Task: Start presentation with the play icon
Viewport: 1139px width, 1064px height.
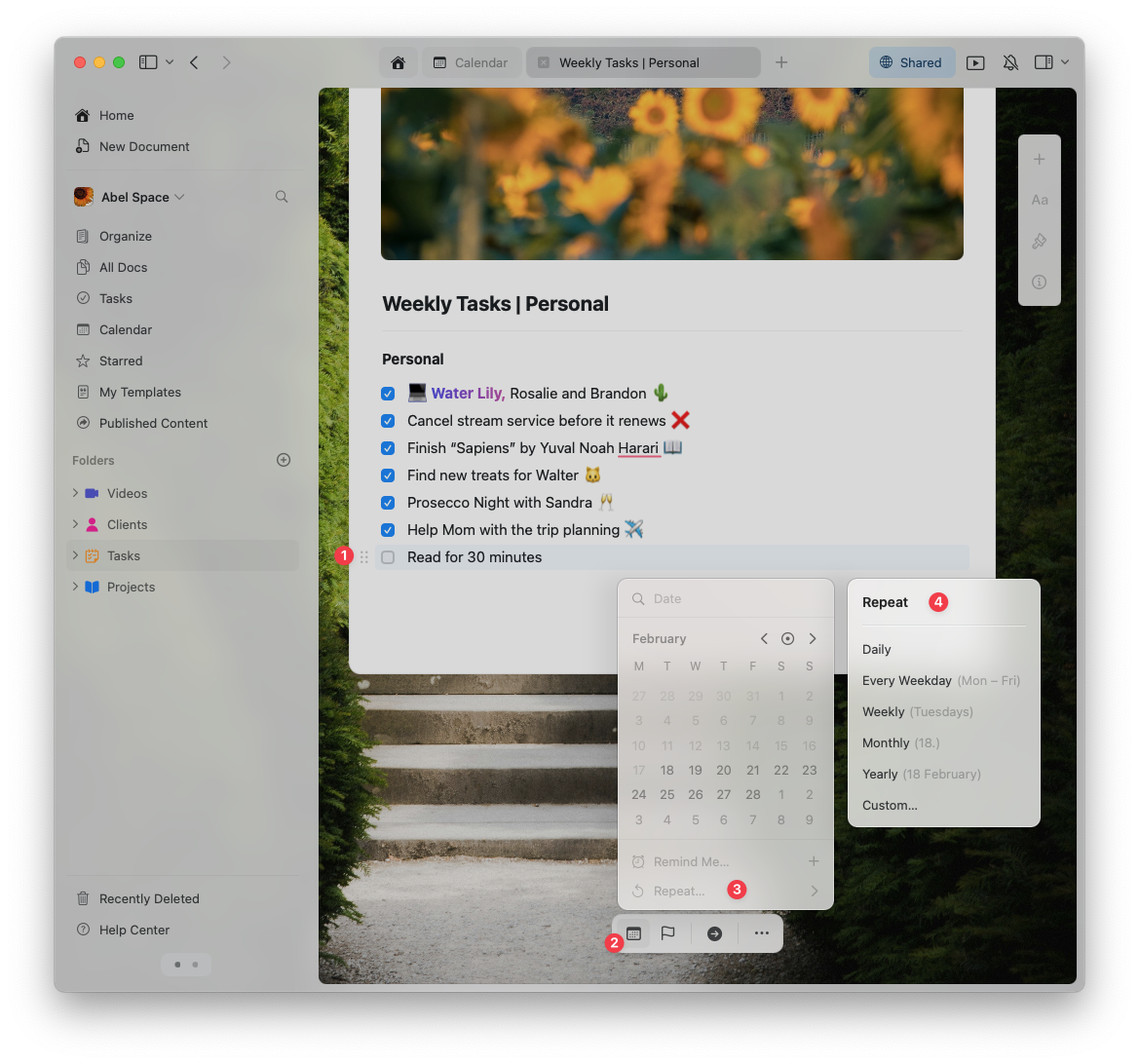Action: (x=975, y=61)
